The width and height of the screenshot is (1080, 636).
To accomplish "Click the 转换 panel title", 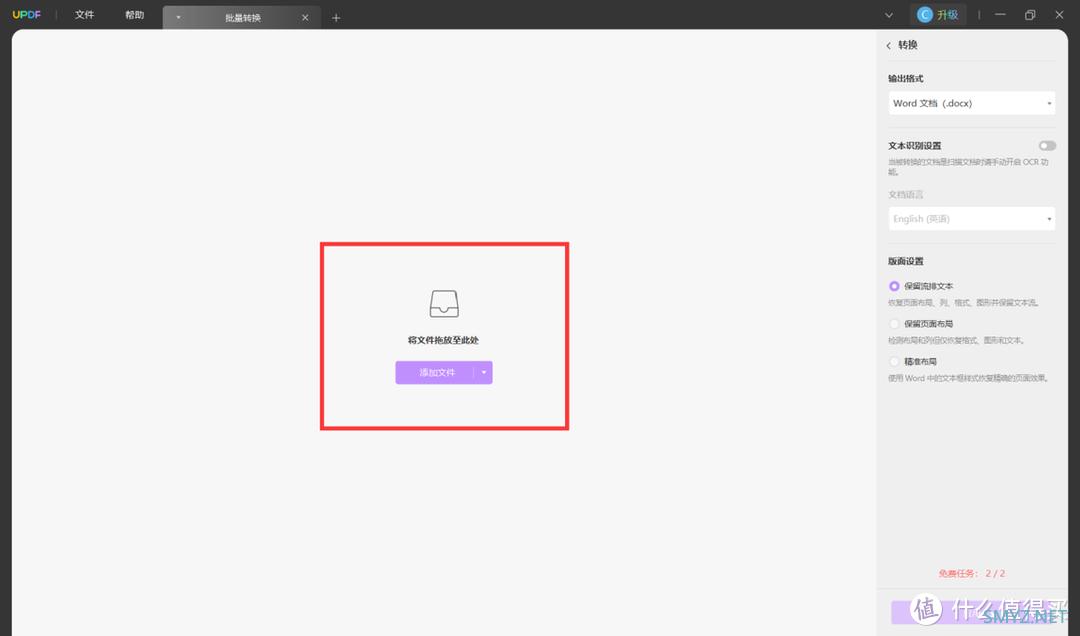I will pos(908,45).
